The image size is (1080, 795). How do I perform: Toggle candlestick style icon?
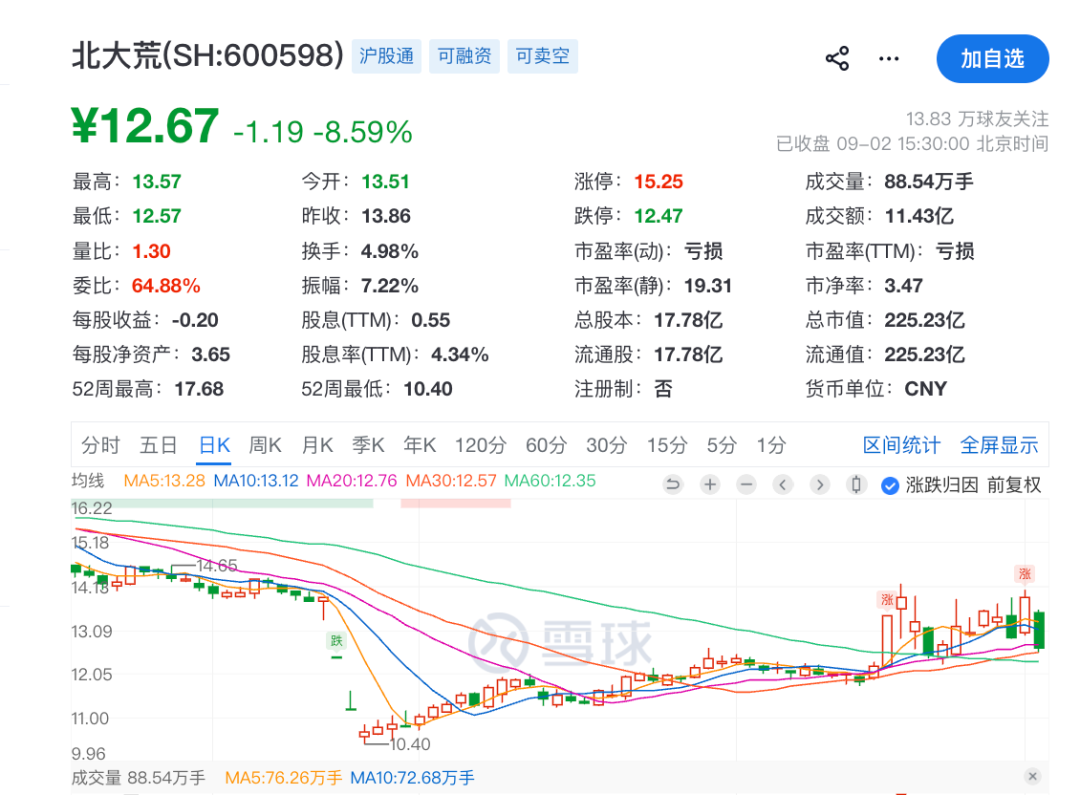[x=856, y=485]
